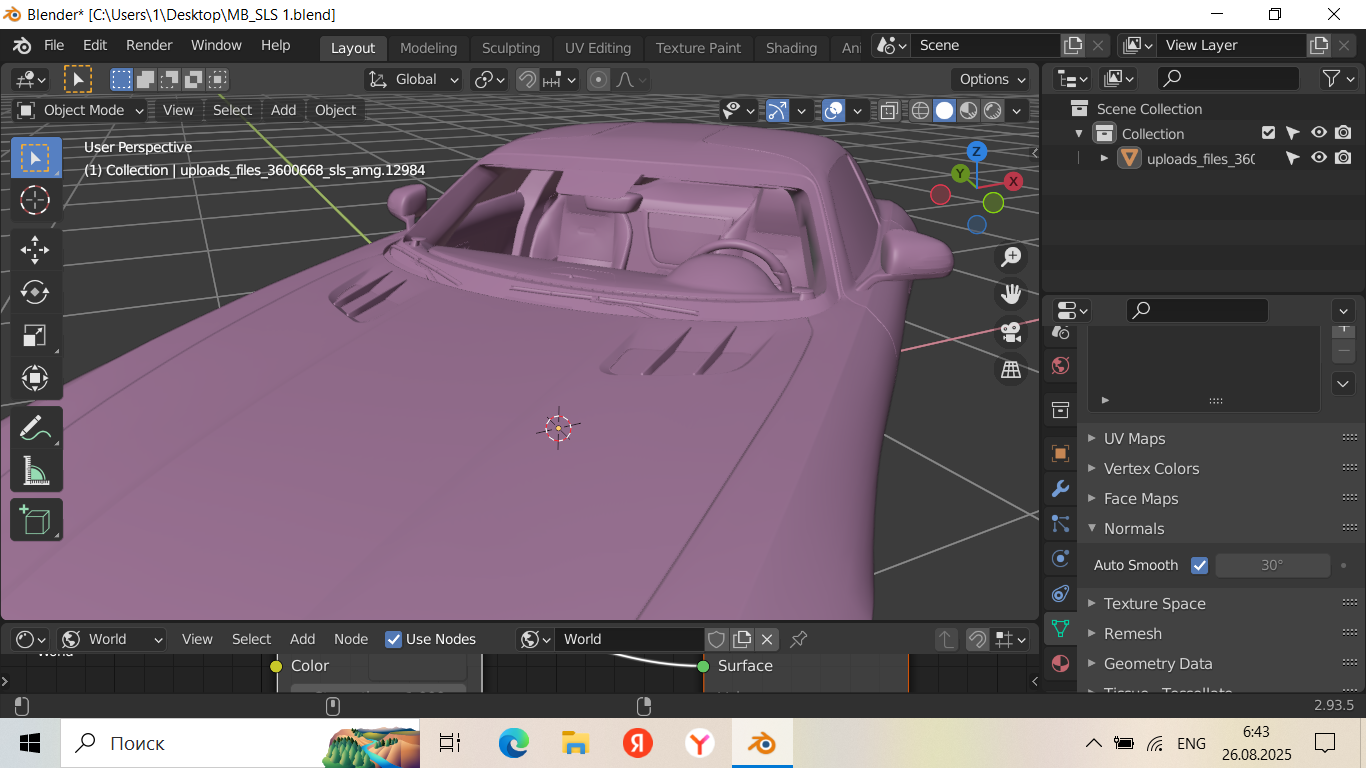Screen dimensions: 1366x768
Task: Click the Add Cube tool
Action: pos(35,520)
